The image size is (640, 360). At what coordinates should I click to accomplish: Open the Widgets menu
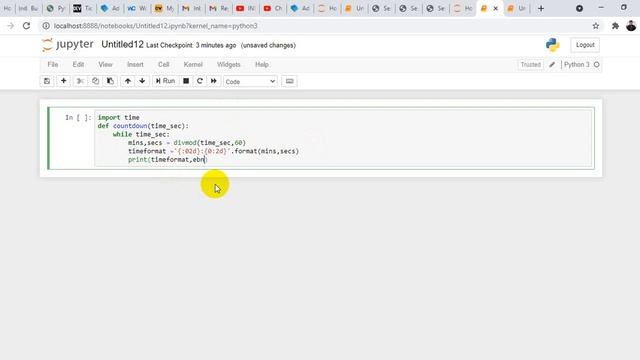point(229,64)
